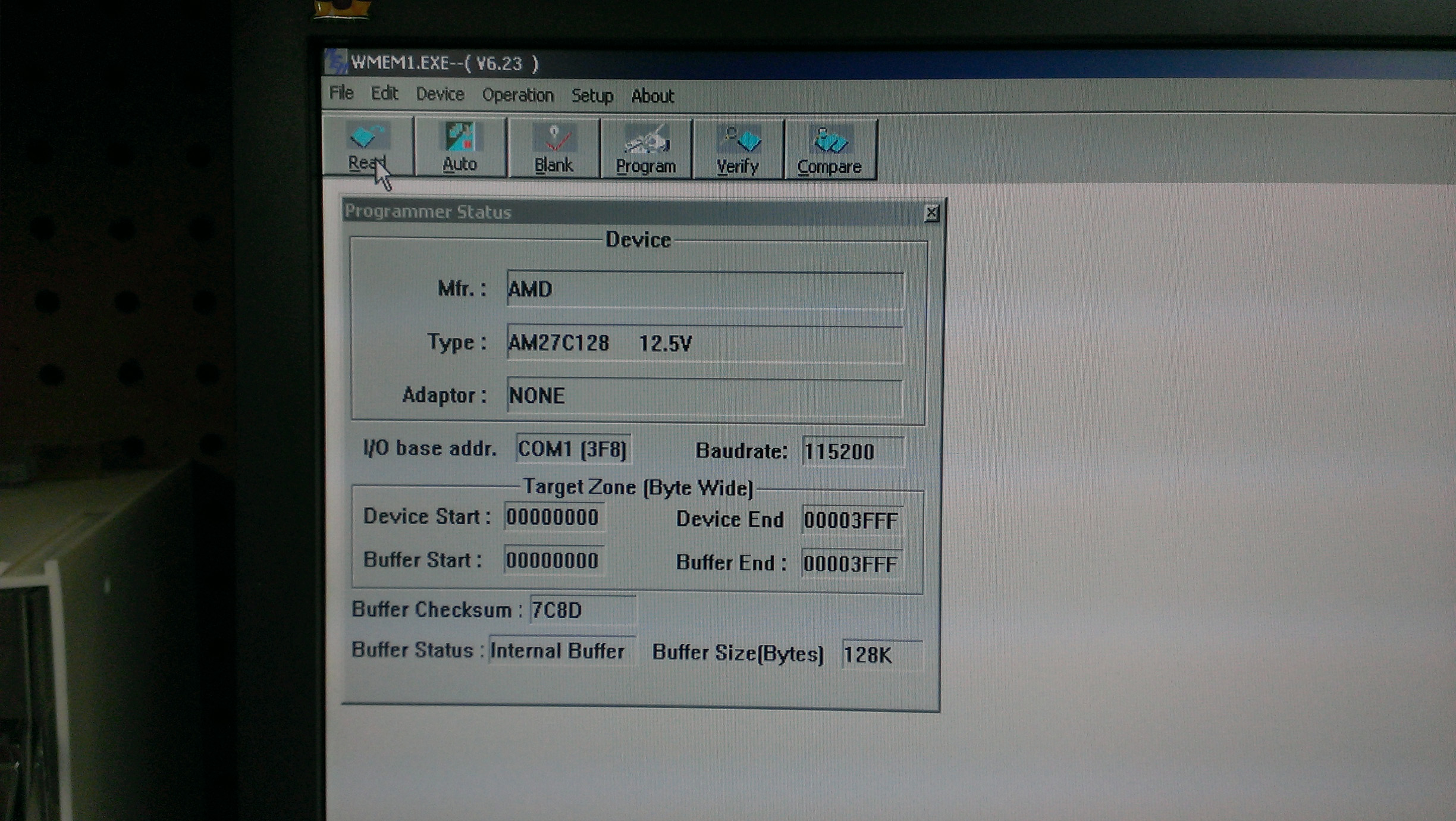Open the Edit menu
The image size is (1456, 821).
[384, 93]
